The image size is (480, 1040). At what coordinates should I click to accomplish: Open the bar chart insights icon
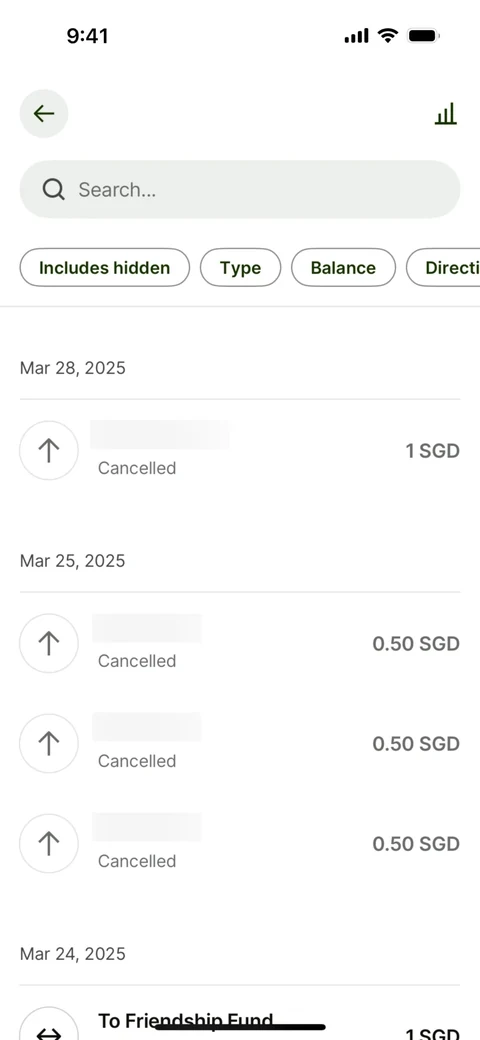click(x=446, y=114)
